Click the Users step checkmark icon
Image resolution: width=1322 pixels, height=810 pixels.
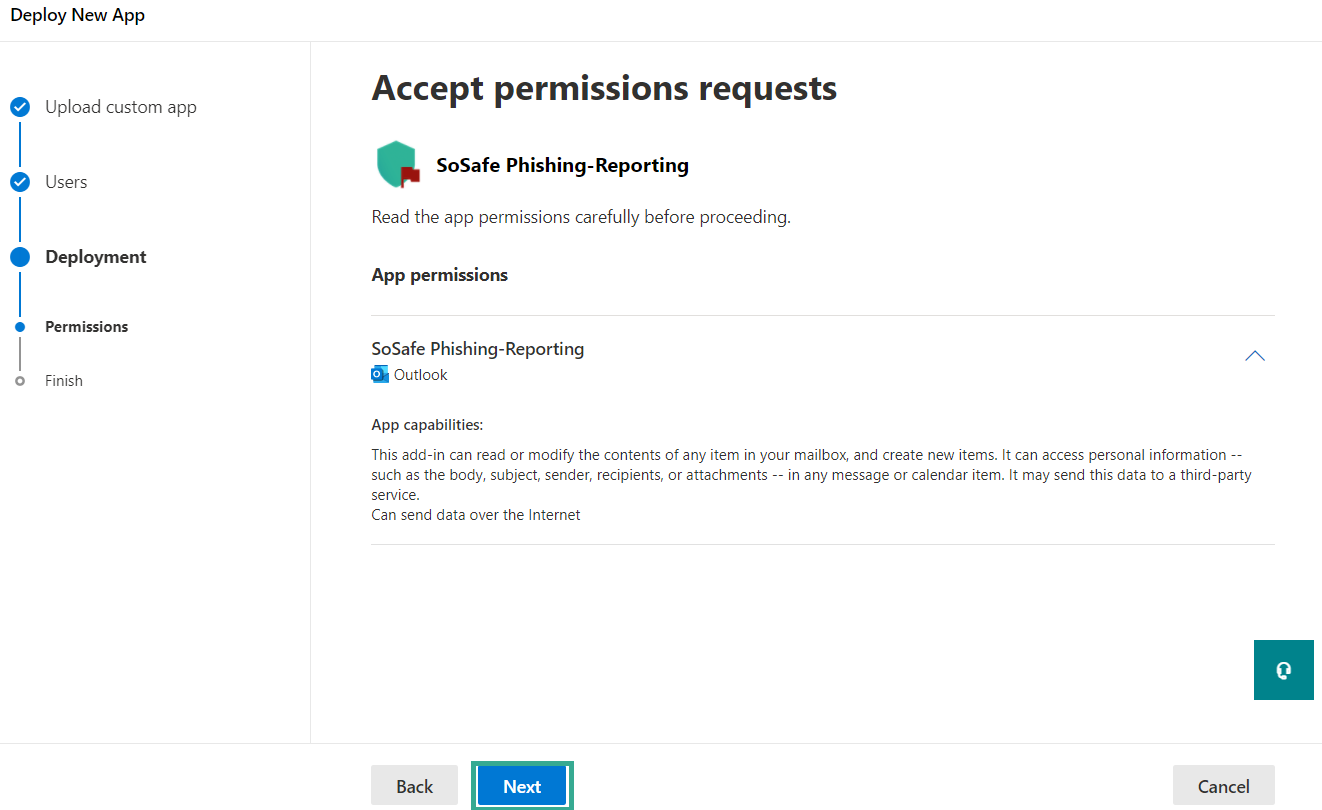[x=20, y=182]
